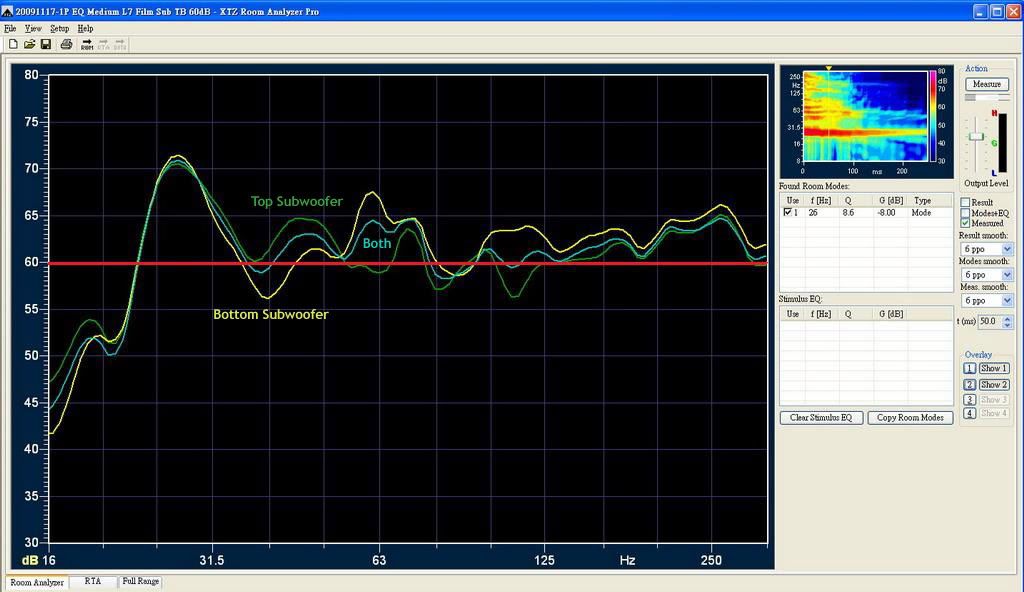
Task: Click Clear Stimulus EQ button
Action: click(821, 418)
